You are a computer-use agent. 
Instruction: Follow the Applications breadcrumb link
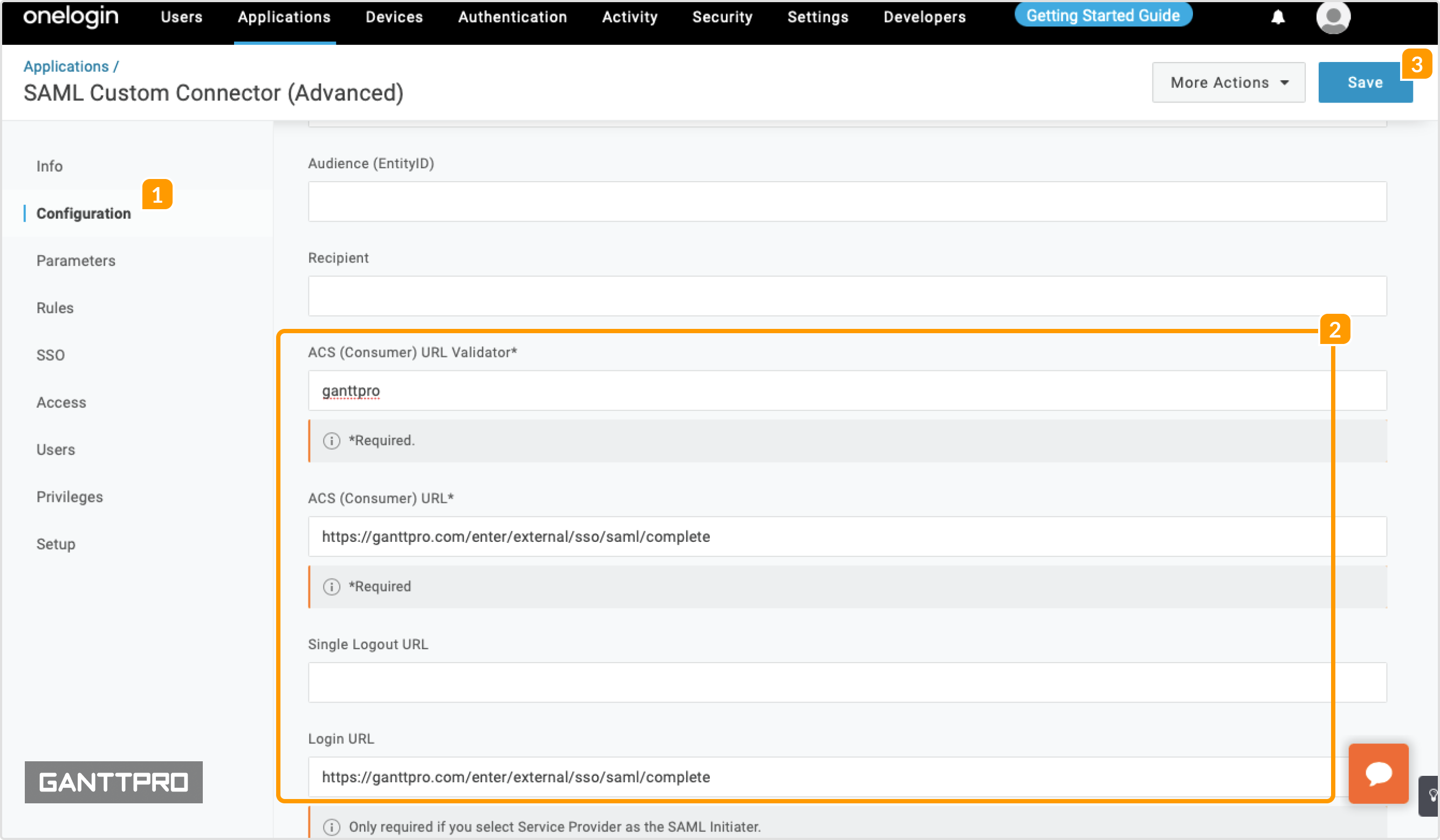[66, 66]
